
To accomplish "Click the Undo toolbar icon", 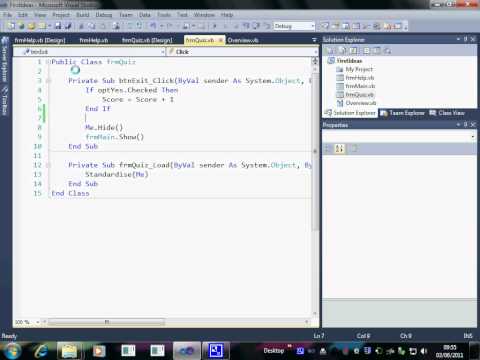I will point(153,26).
